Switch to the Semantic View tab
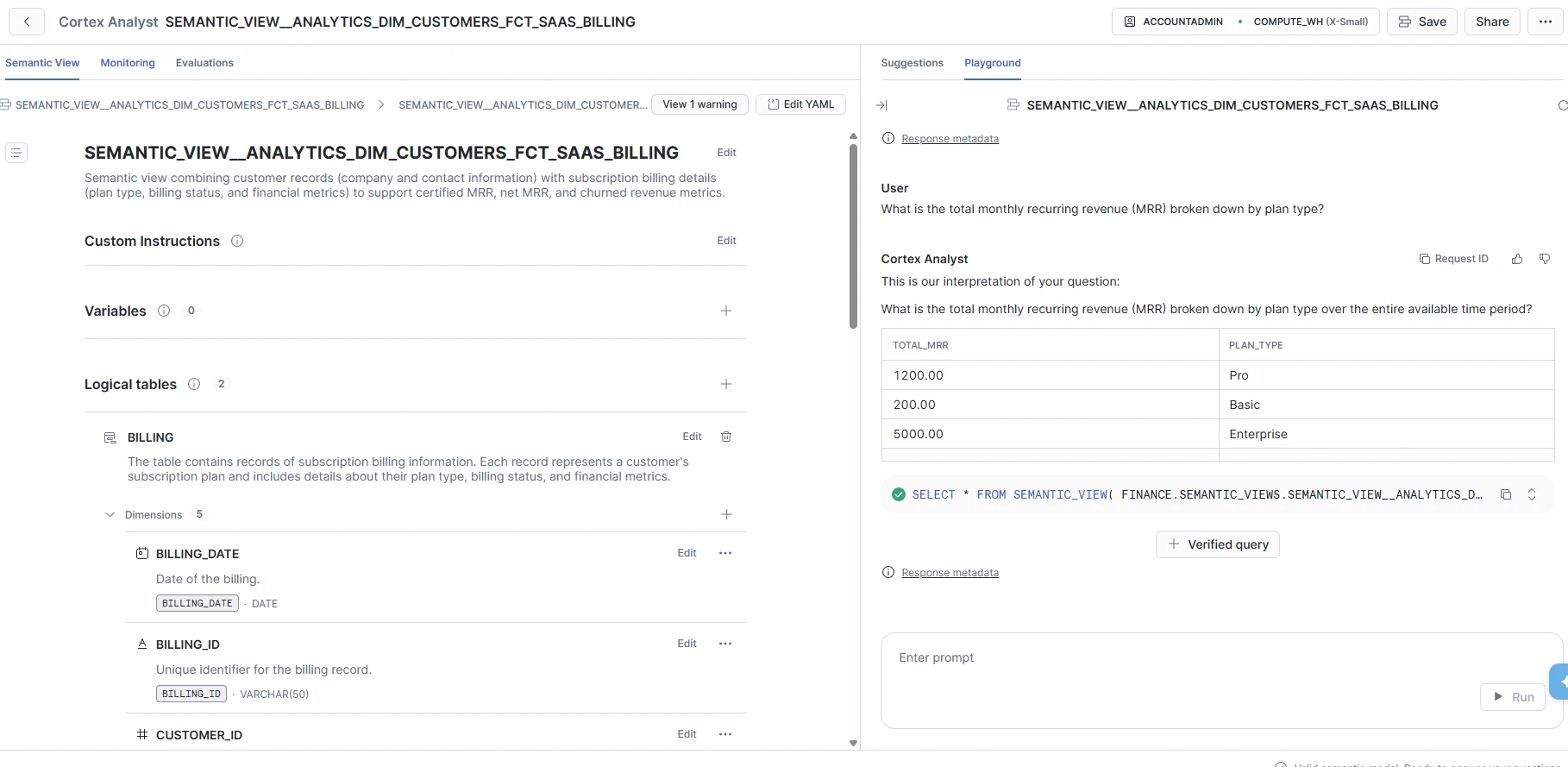The height and width of the screenshot is (767, 1568). (42, 63)
